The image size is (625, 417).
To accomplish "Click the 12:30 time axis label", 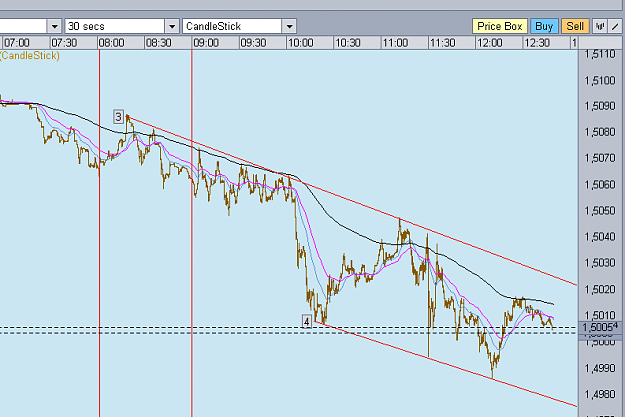I will [537, 43].
